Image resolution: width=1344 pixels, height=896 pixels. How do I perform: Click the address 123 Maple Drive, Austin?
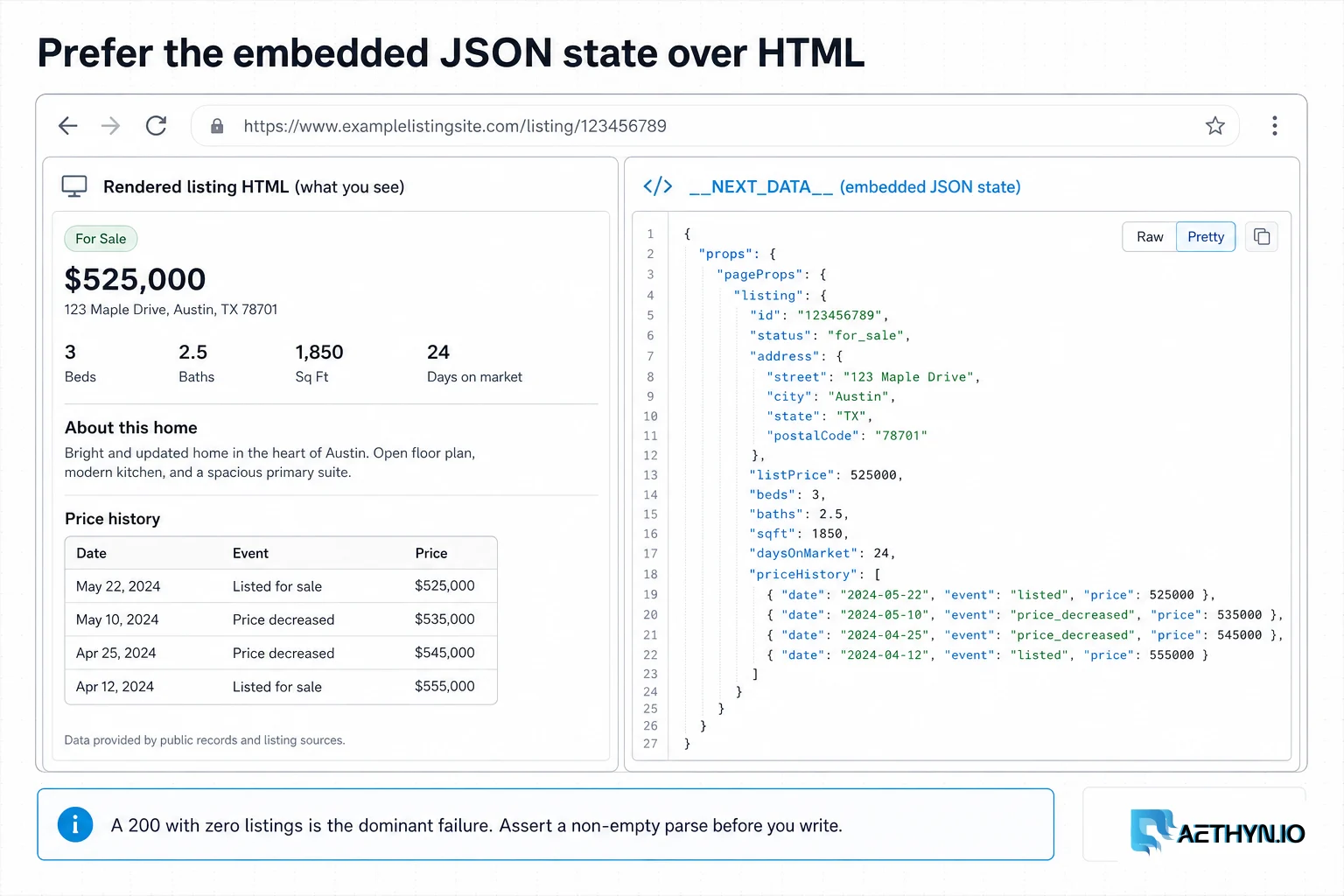[171, 310]
